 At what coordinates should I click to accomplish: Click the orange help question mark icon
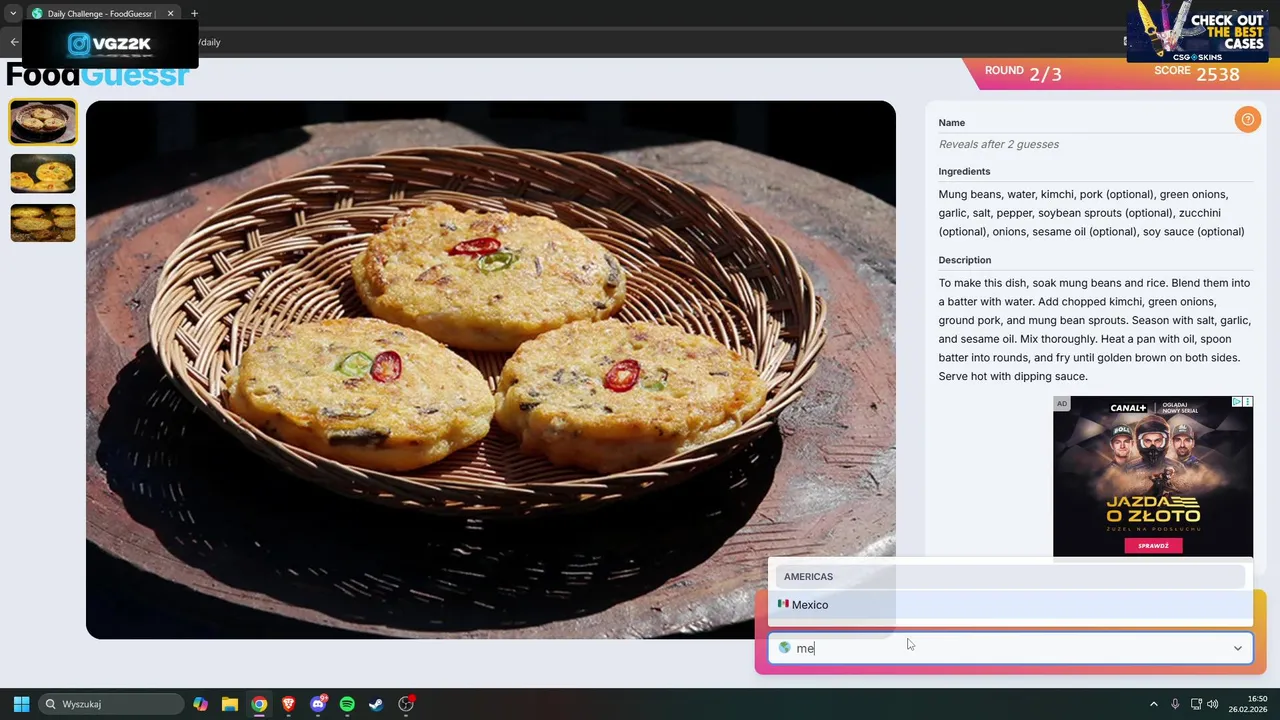(x=1247, y=120)
